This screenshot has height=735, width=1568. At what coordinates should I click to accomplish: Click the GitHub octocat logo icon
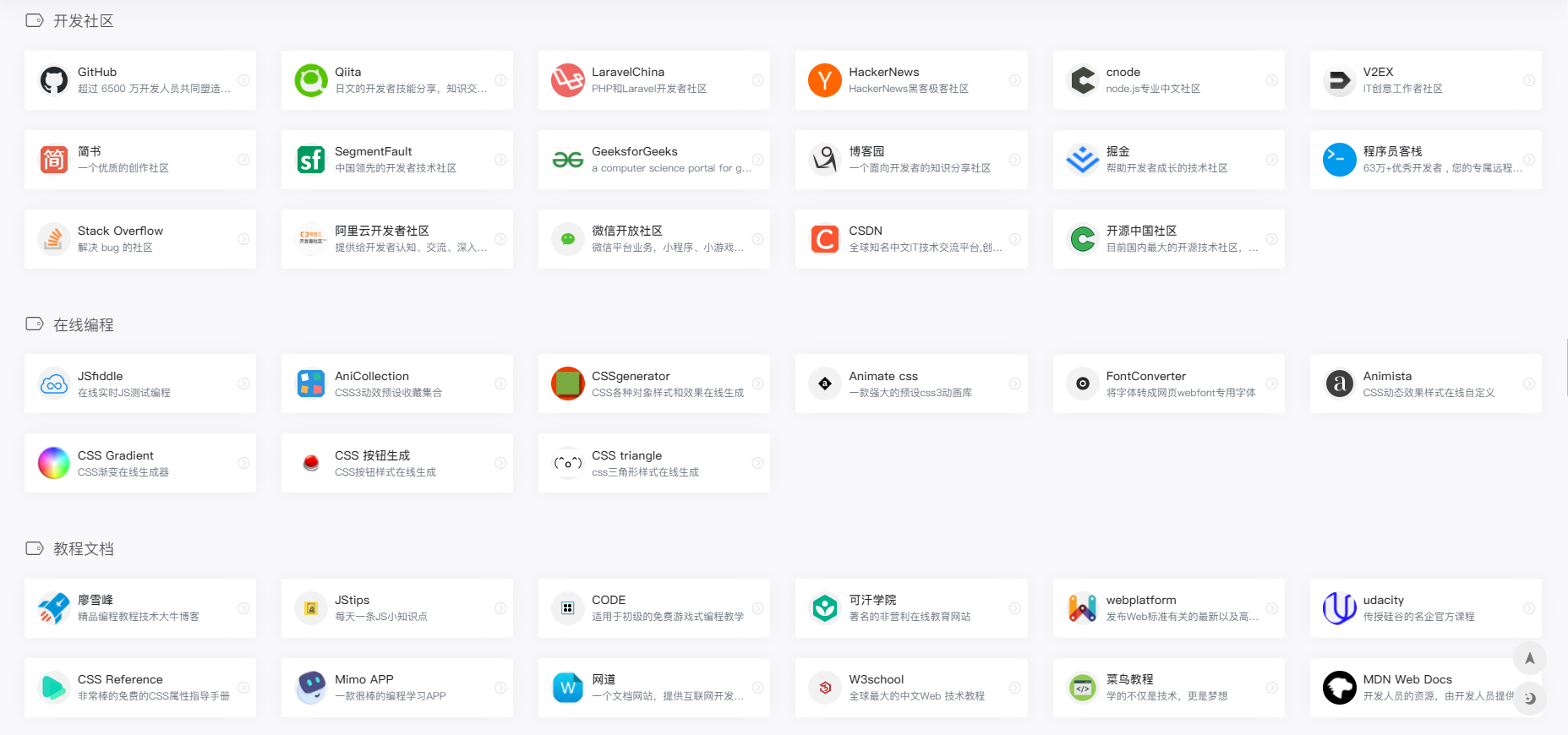pyautogui.click(x=54, y=81)
